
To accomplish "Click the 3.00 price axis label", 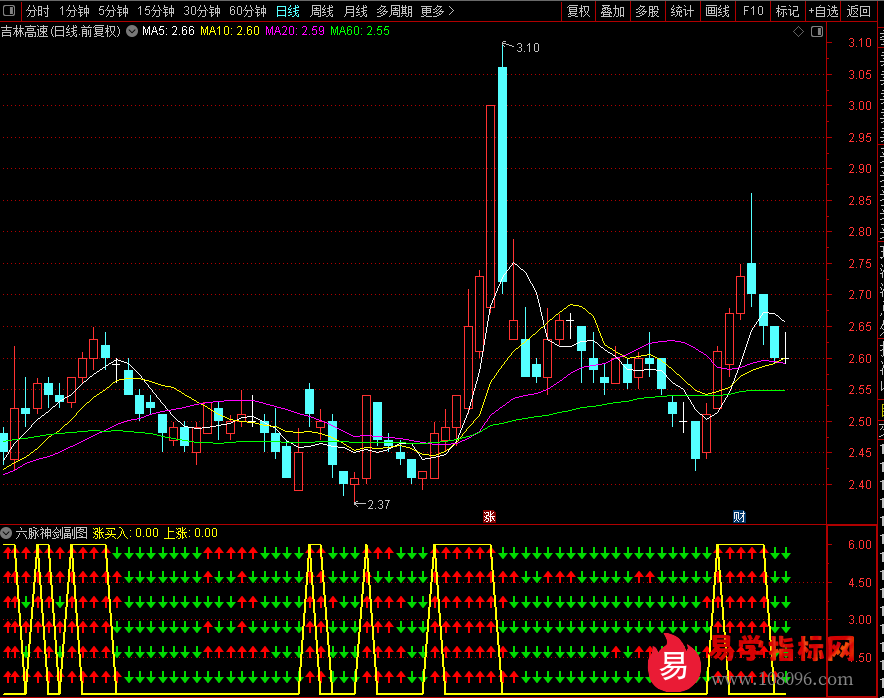I will click(860, 105).
